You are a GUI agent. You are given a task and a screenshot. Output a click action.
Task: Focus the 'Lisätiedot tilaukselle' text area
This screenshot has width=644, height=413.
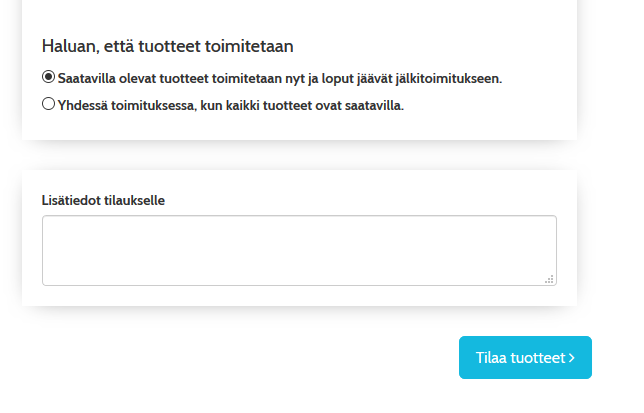(x=298, y=250)
